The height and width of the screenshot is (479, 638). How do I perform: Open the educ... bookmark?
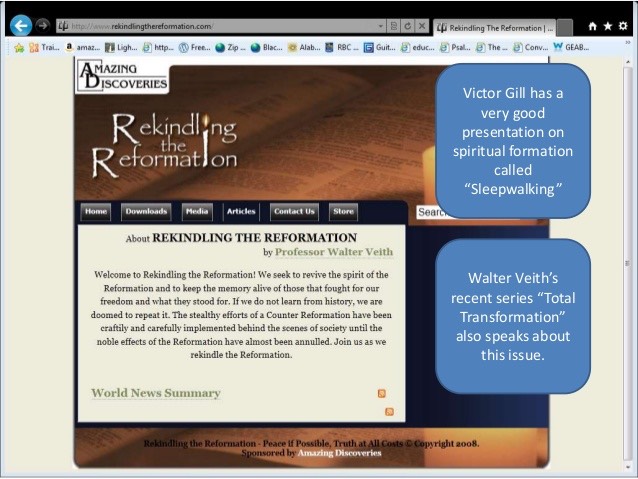pos(417,48)
